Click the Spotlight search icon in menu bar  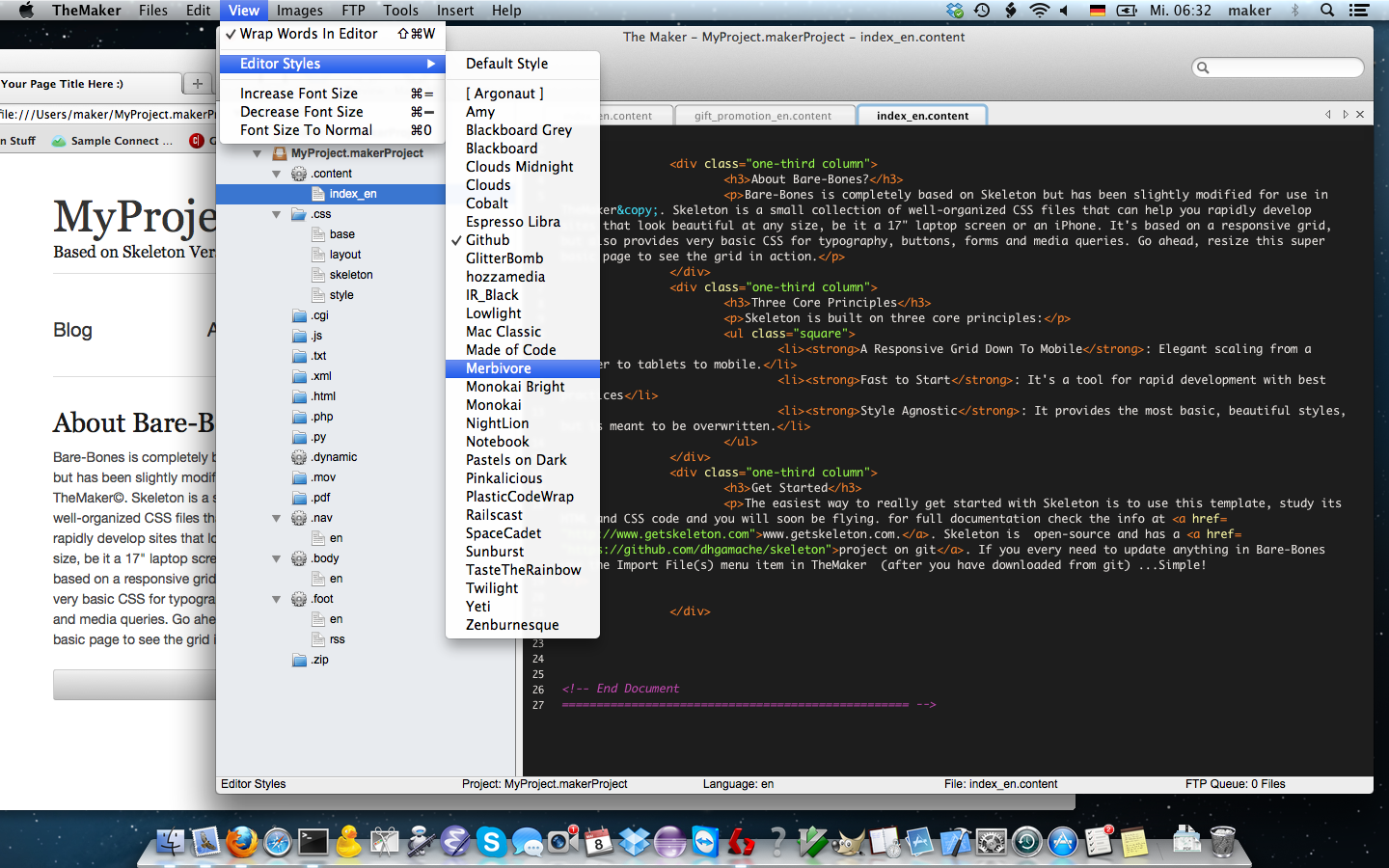(x=1327, y=11)
